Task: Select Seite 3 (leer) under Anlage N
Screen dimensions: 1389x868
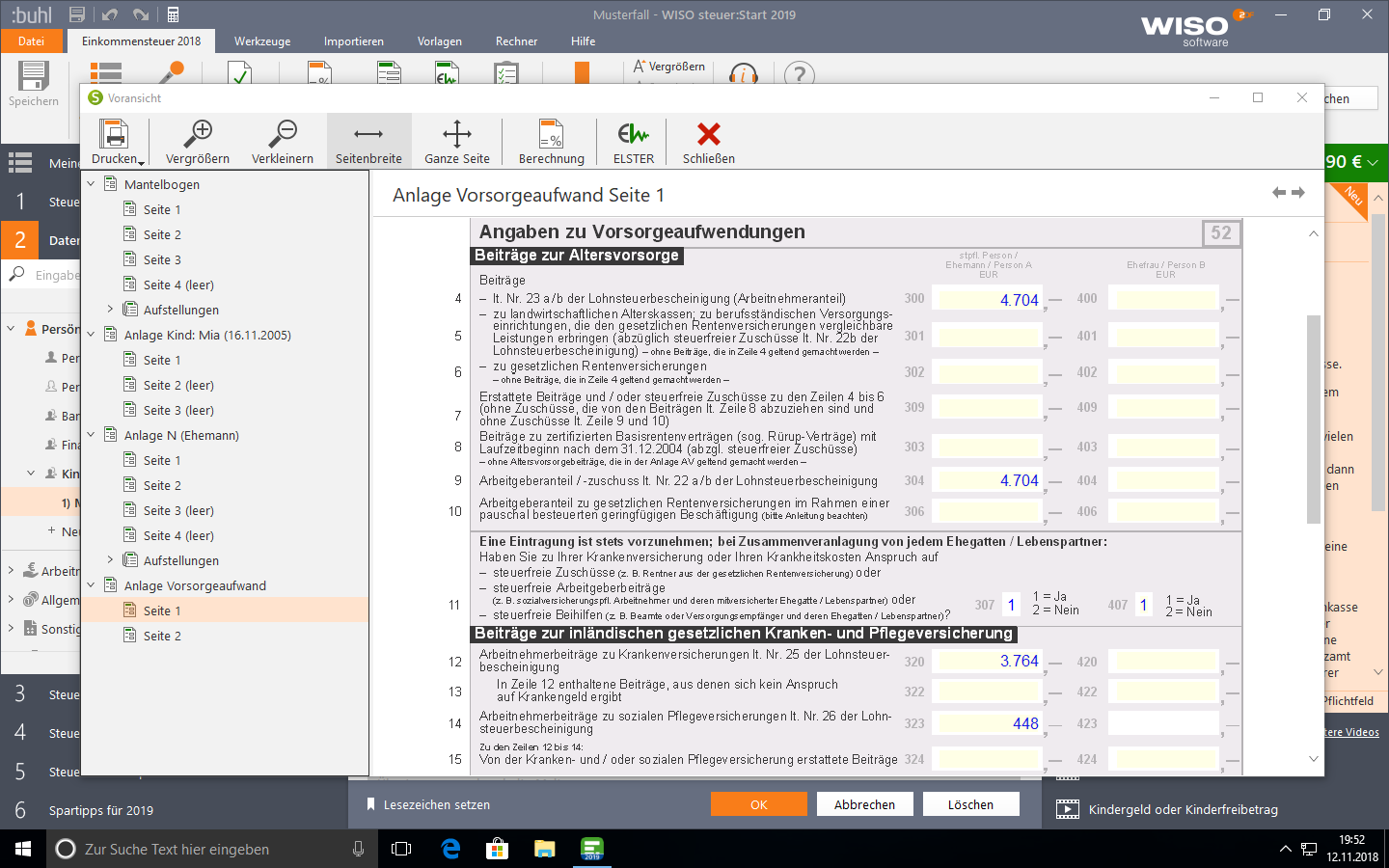Action: 178,510
